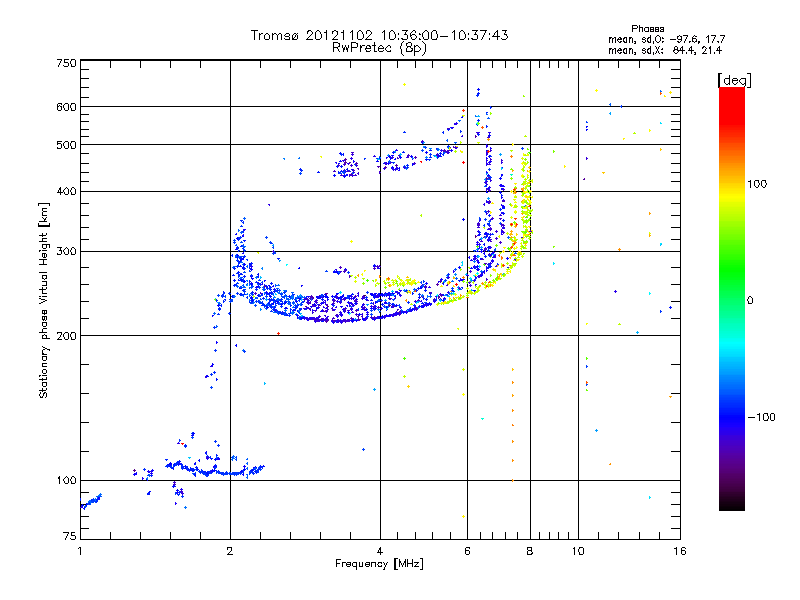Click the y-axis label "200"
This screenshot has width=800, height=600.
(66, 336)
